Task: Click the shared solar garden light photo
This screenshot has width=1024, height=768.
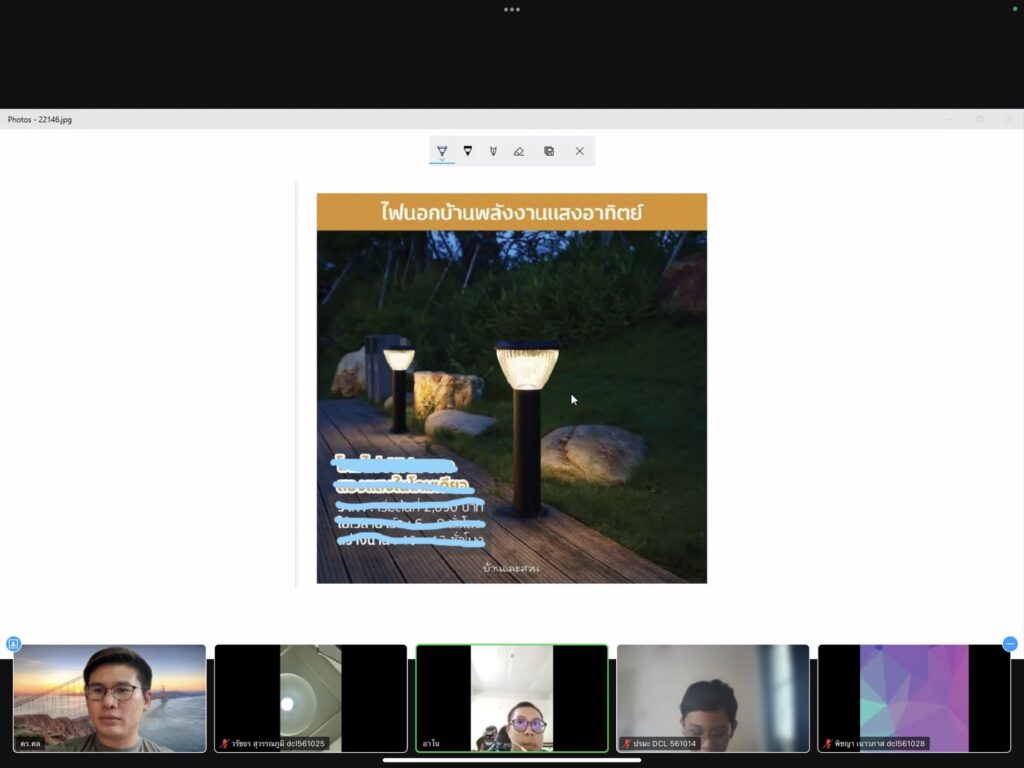Action: [511, 388]
